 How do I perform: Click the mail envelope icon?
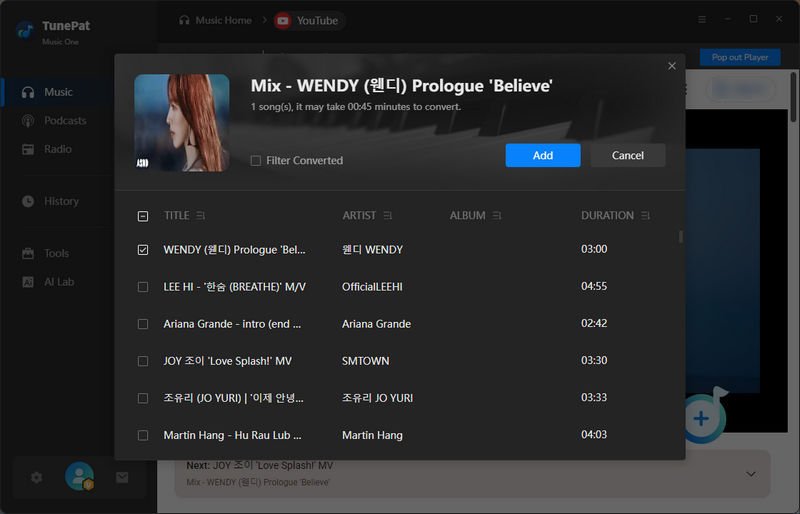[122, 477]
